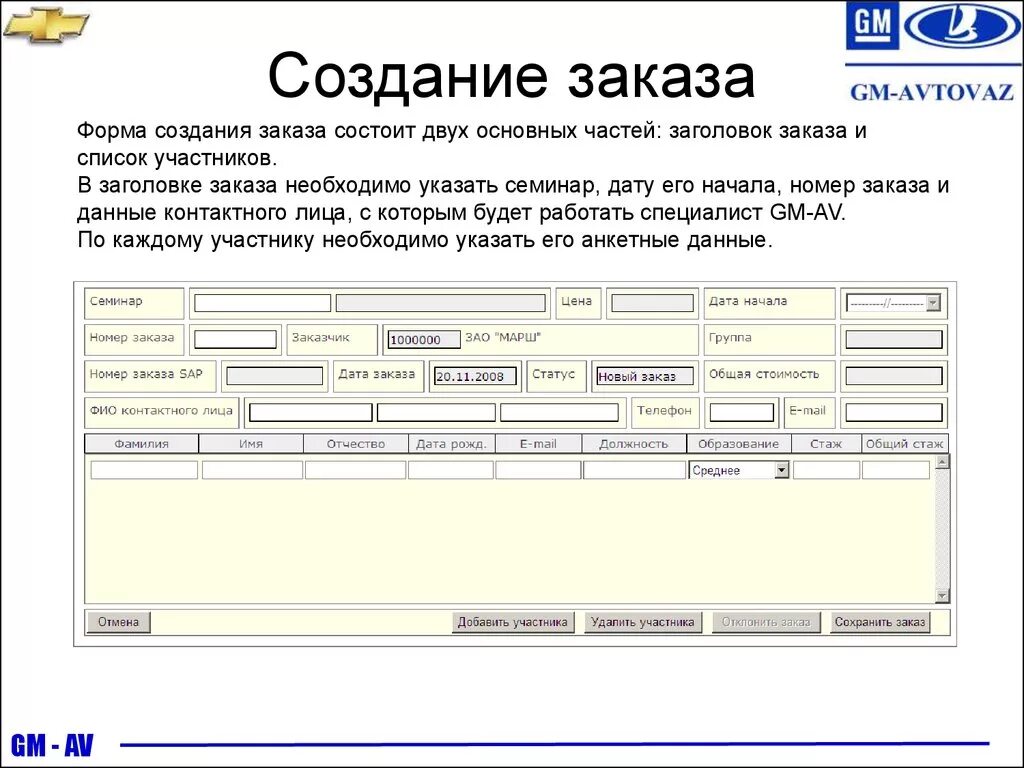This screenshot has width=1024, height=768.
Task: Click the participant E-mail cell
Action: pyautogui.click(x=538, y=470)
